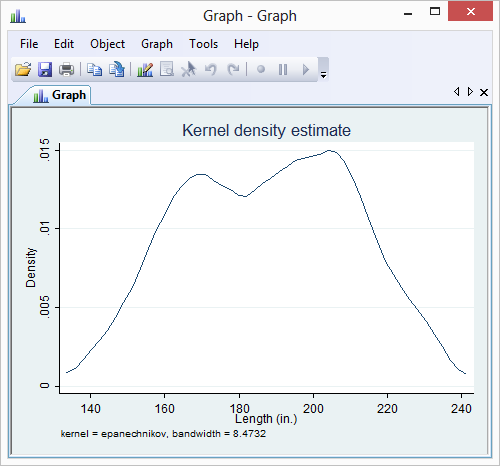
Task: Click the grayed Object Browser icon
Action: click(x=167, y=69)
